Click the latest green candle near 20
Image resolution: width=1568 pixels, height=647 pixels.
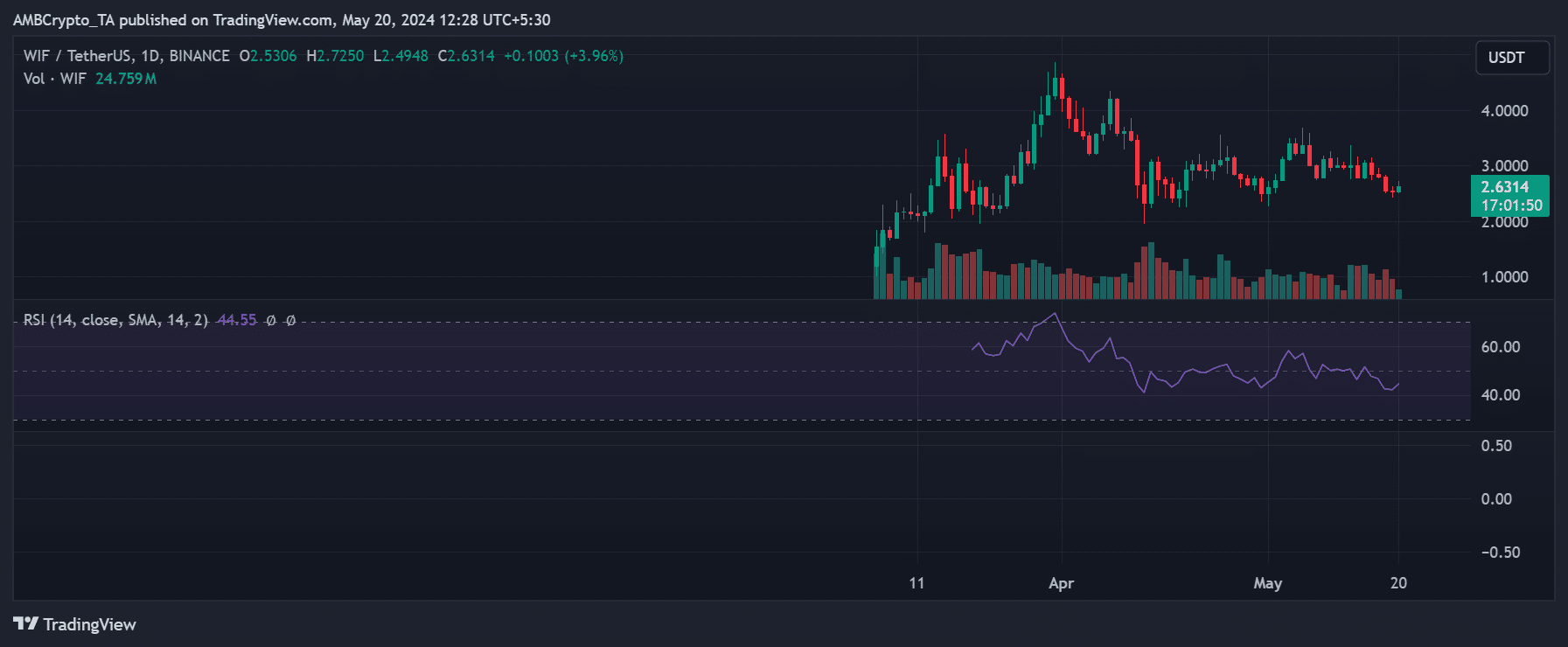click(x=1398, y=188)
